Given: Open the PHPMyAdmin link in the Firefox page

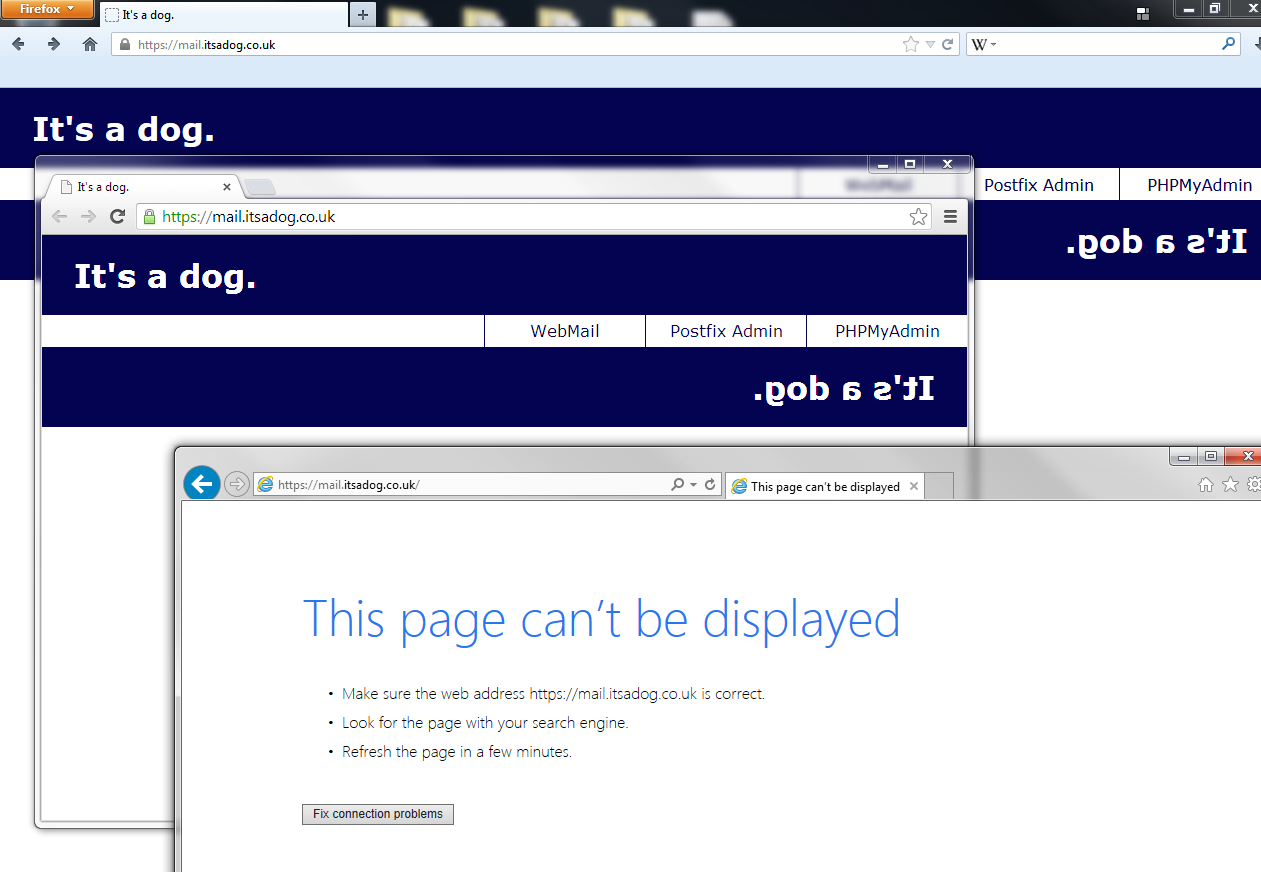Looking at the screenshot, I should (1199, 185).
